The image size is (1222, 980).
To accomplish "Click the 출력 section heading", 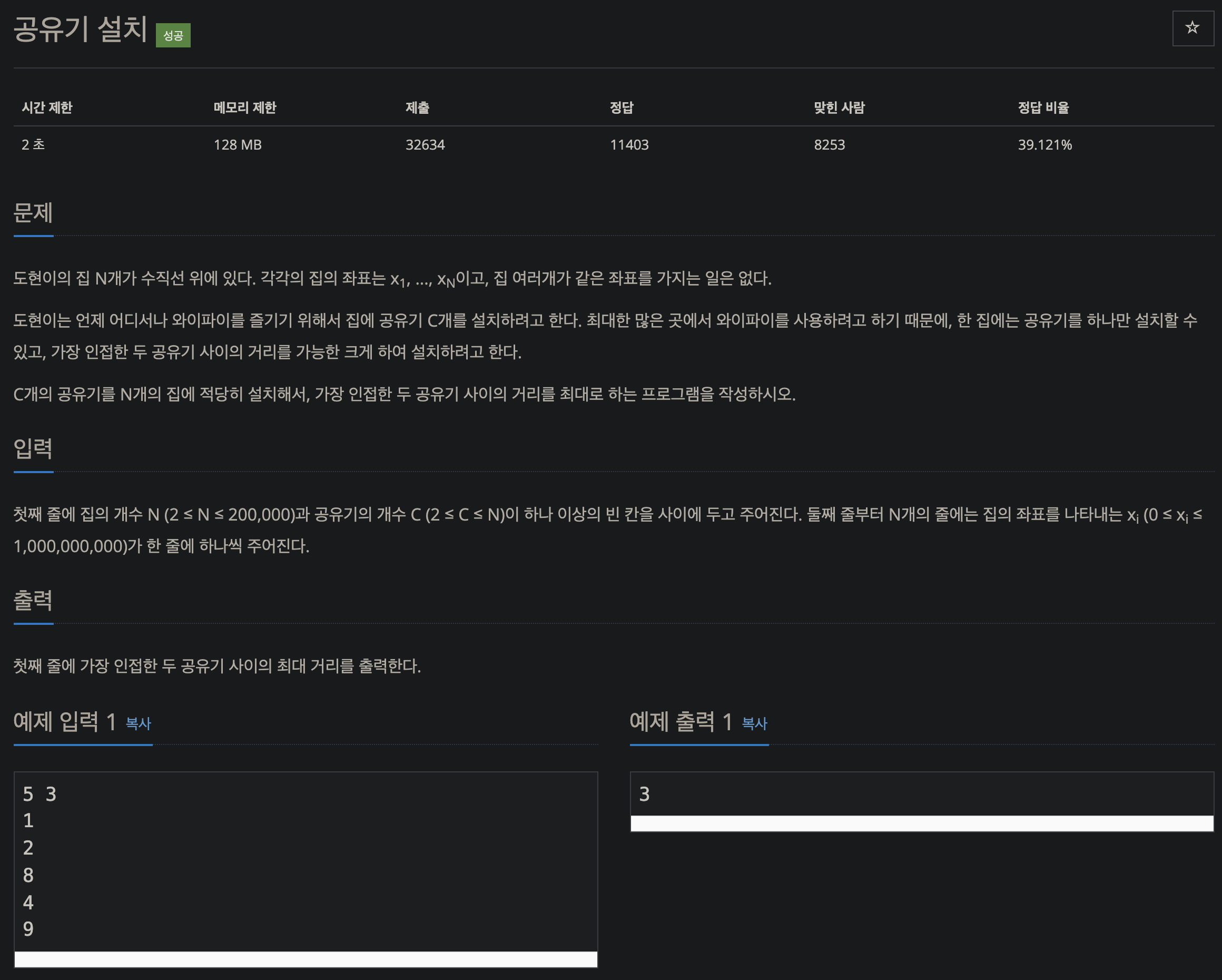I will pyautogui.click(x=33, y=601).
